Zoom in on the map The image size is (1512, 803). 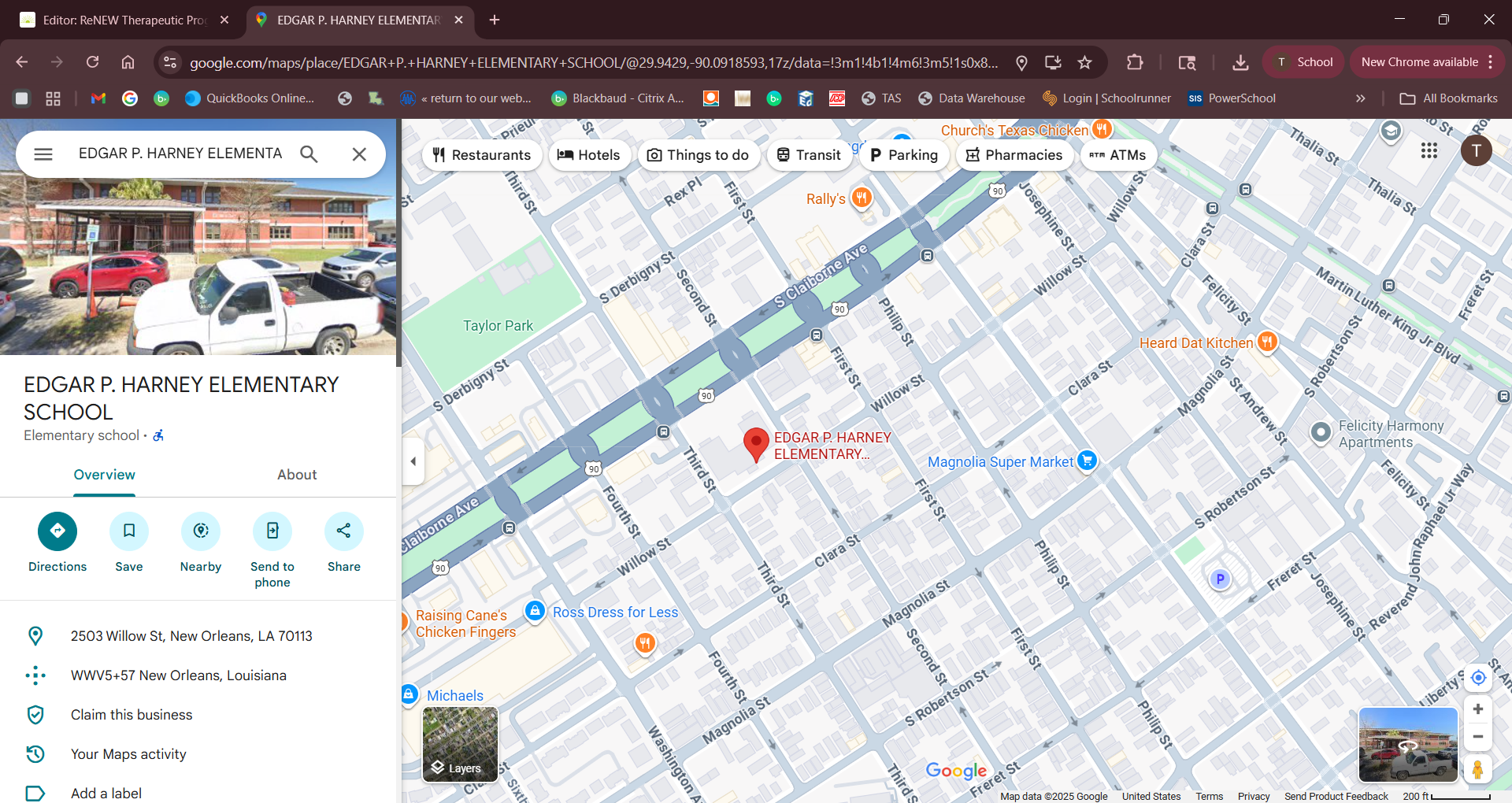point(1478,709)
